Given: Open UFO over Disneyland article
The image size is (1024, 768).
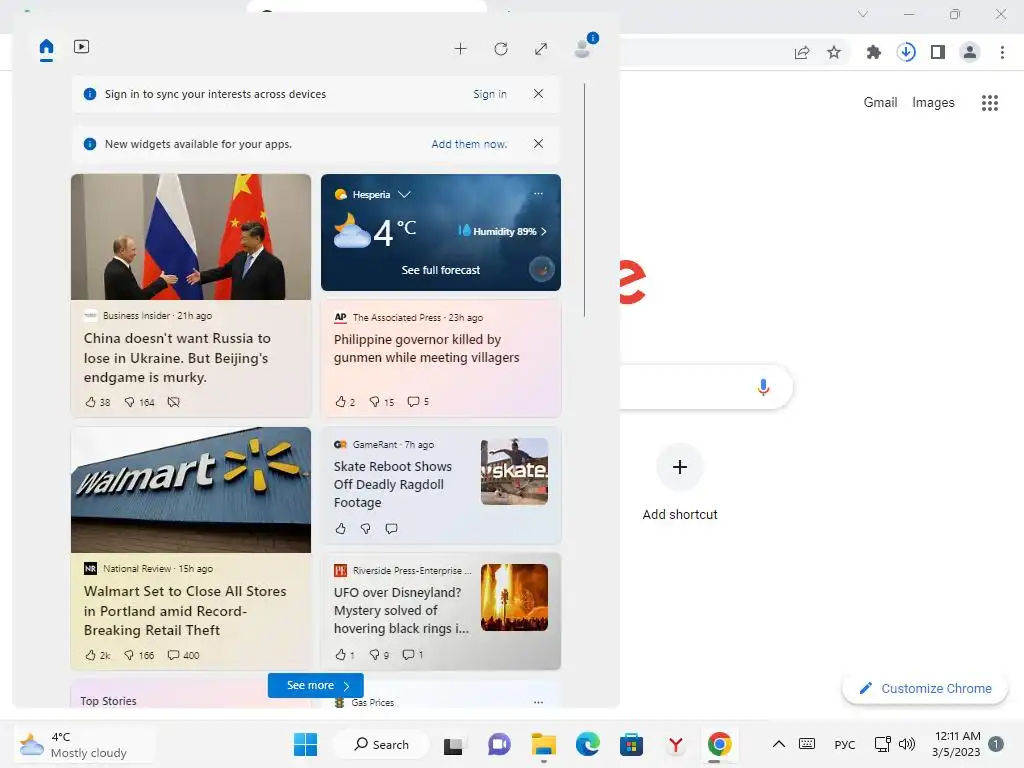Looking at the screenshot, I should [401, 611].
